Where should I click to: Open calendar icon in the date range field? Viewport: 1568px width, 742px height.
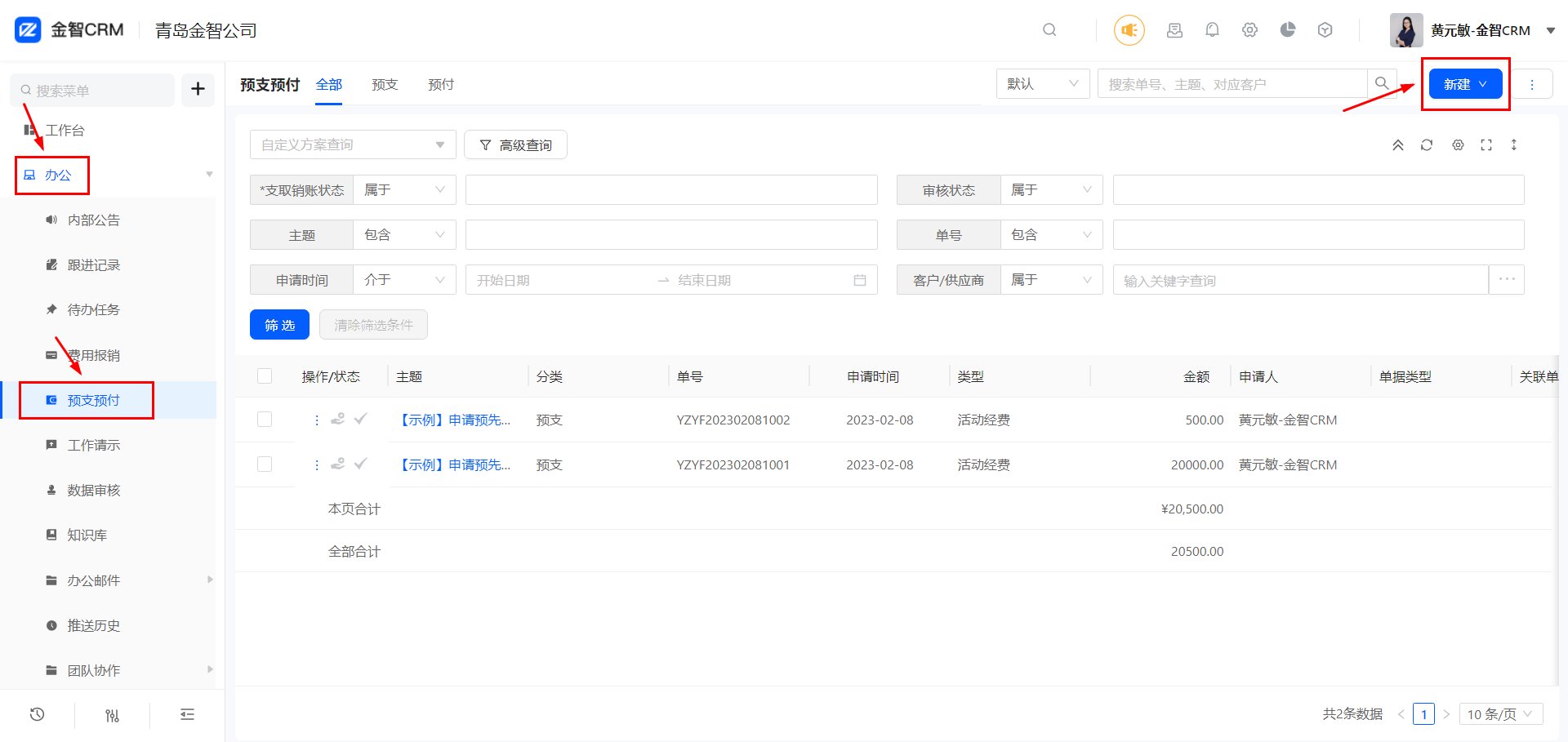click(x=860, y=280)
